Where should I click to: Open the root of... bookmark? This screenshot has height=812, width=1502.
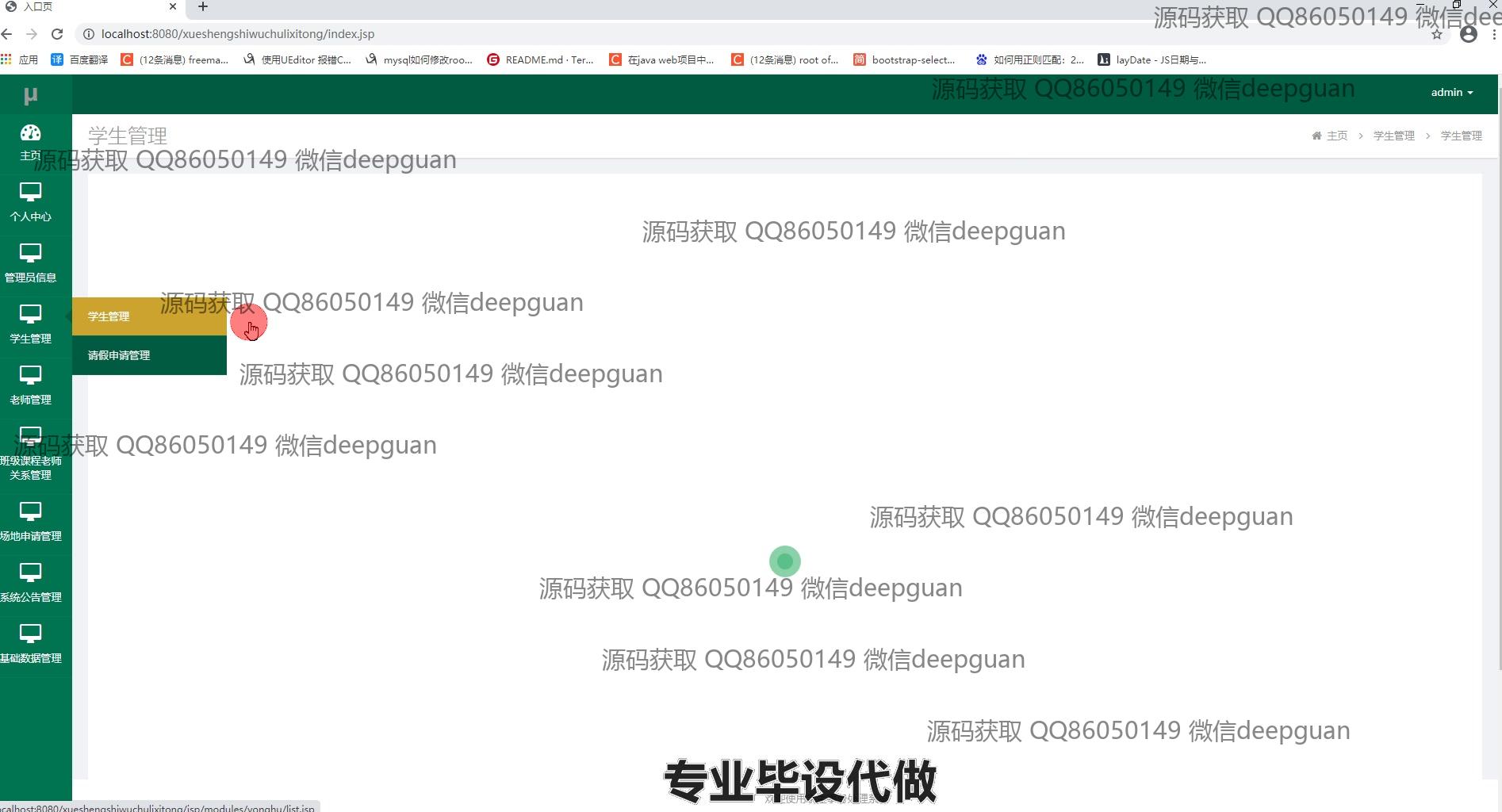click(784, 59)
